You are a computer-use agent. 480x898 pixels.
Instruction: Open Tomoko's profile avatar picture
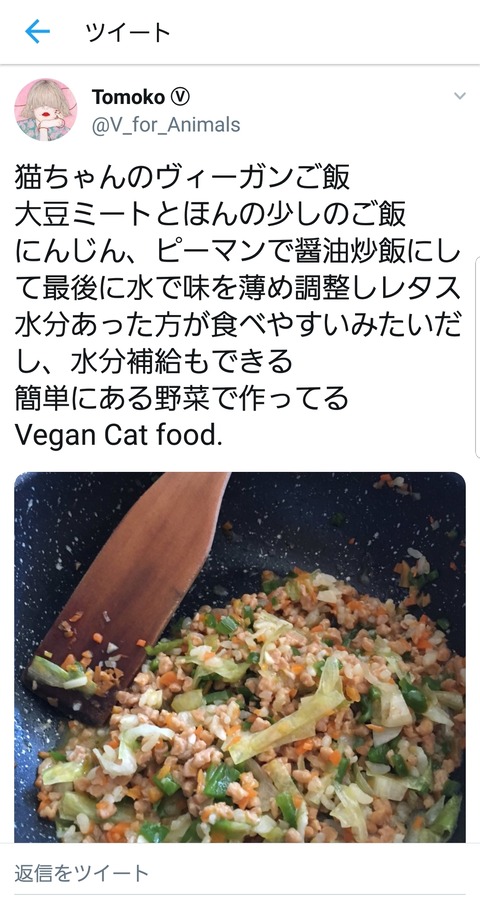click(45, 109)
